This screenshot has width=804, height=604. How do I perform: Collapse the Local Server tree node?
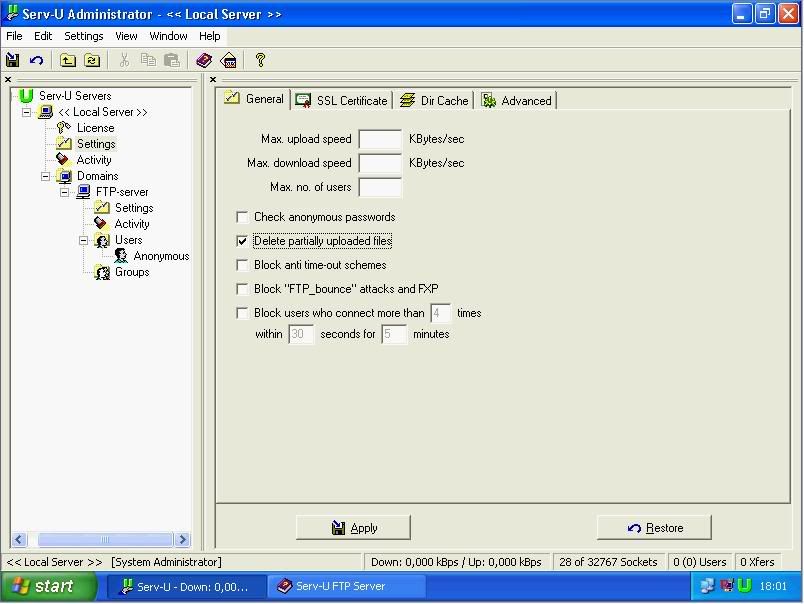coord(27,112)
